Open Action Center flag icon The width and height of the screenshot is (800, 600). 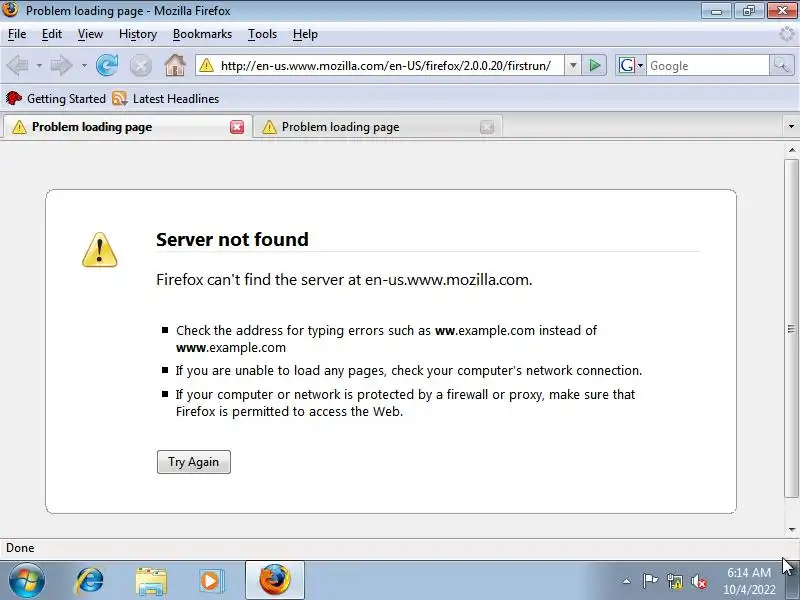(x=650, y=581)
